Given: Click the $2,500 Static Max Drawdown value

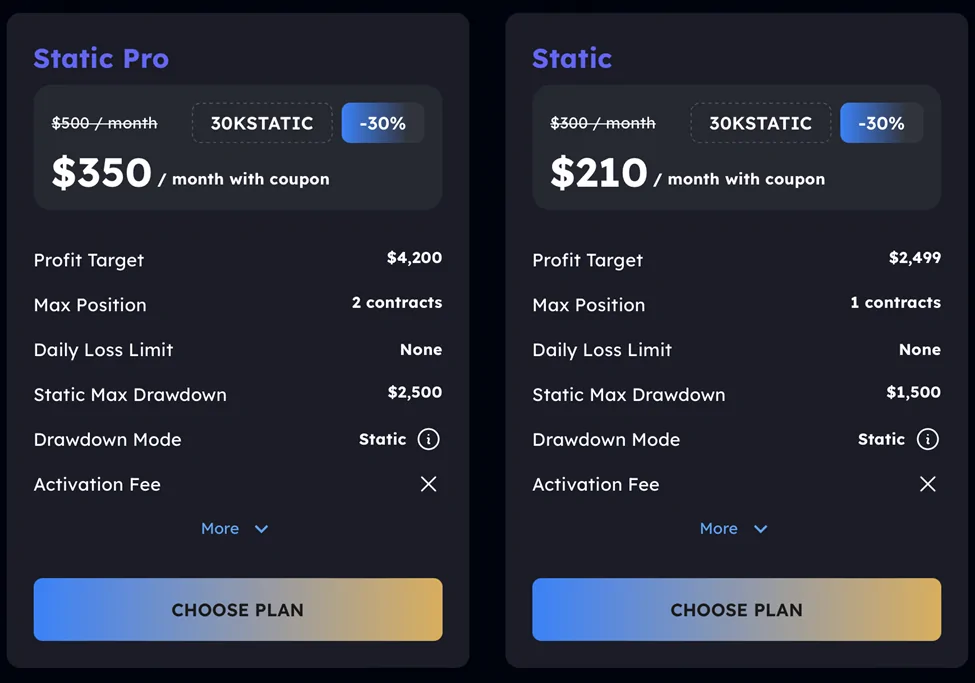Looking at the screenshot, I should pos(414,392).
